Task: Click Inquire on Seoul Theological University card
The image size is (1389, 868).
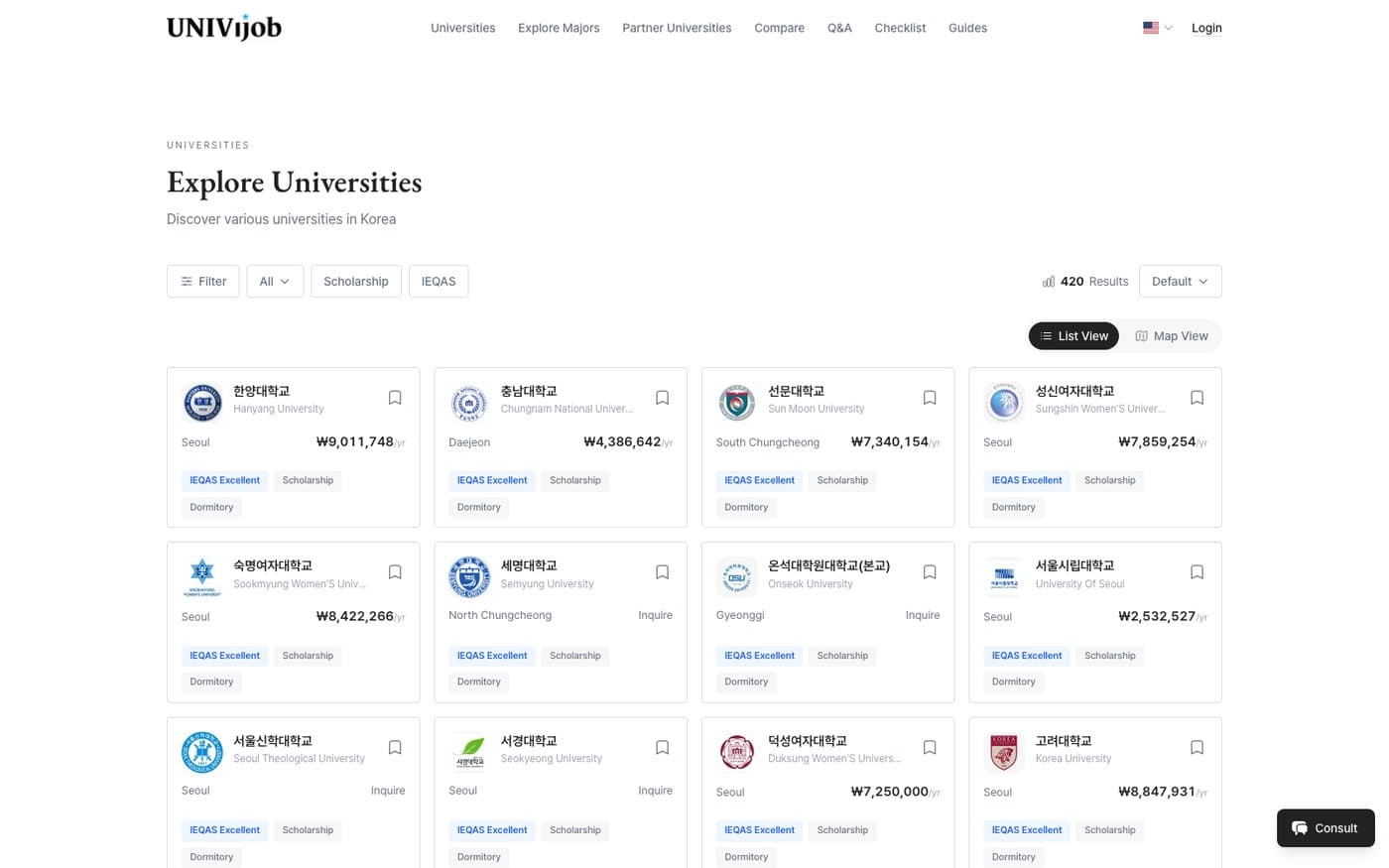Action: point(388,791)
